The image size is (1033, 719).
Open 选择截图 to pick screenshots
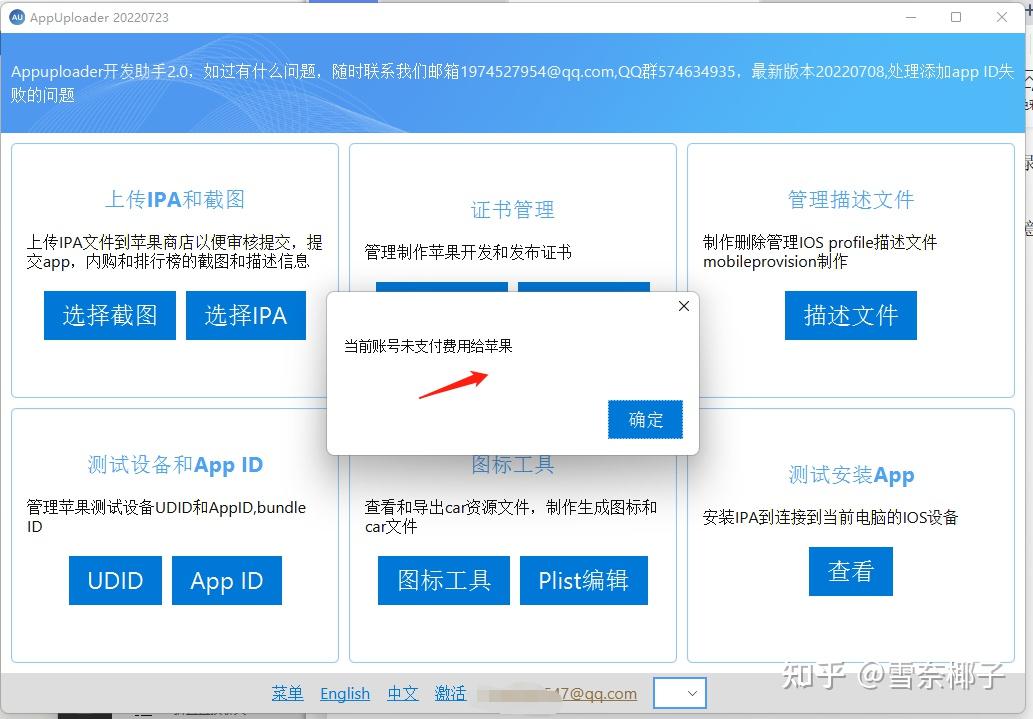[109, 315]
